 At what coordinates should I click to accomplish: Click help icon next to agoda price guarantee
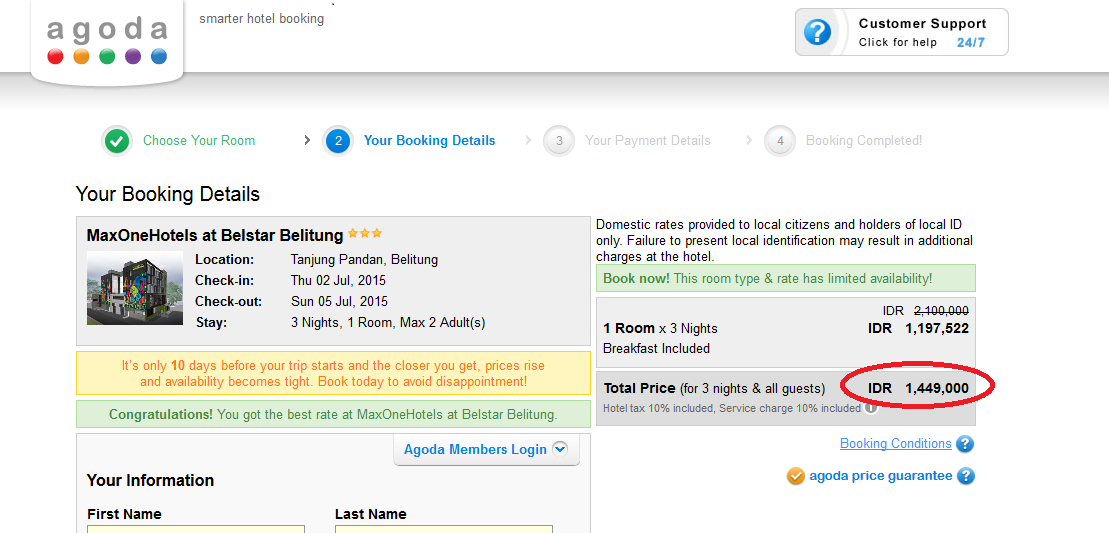pos(965,476)
